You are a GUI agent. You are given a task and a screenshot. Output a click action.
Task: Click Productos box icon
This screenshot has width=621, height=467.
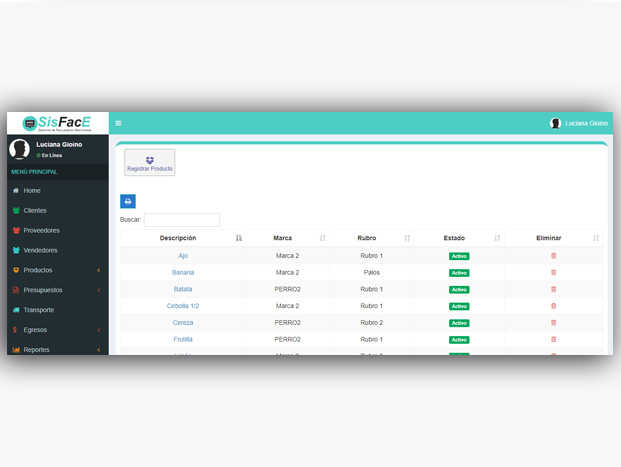[x=16, y=270]
